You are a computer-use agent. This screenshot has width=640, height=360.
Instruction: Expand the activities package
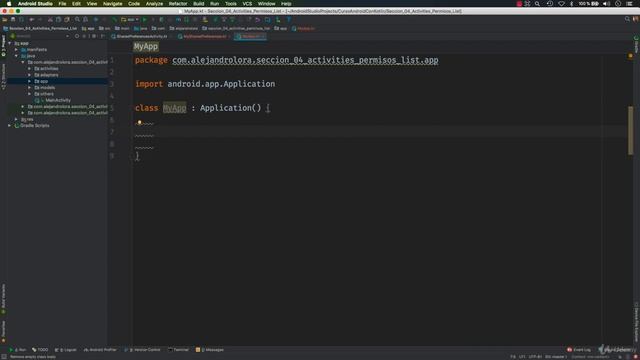[29, 69]
